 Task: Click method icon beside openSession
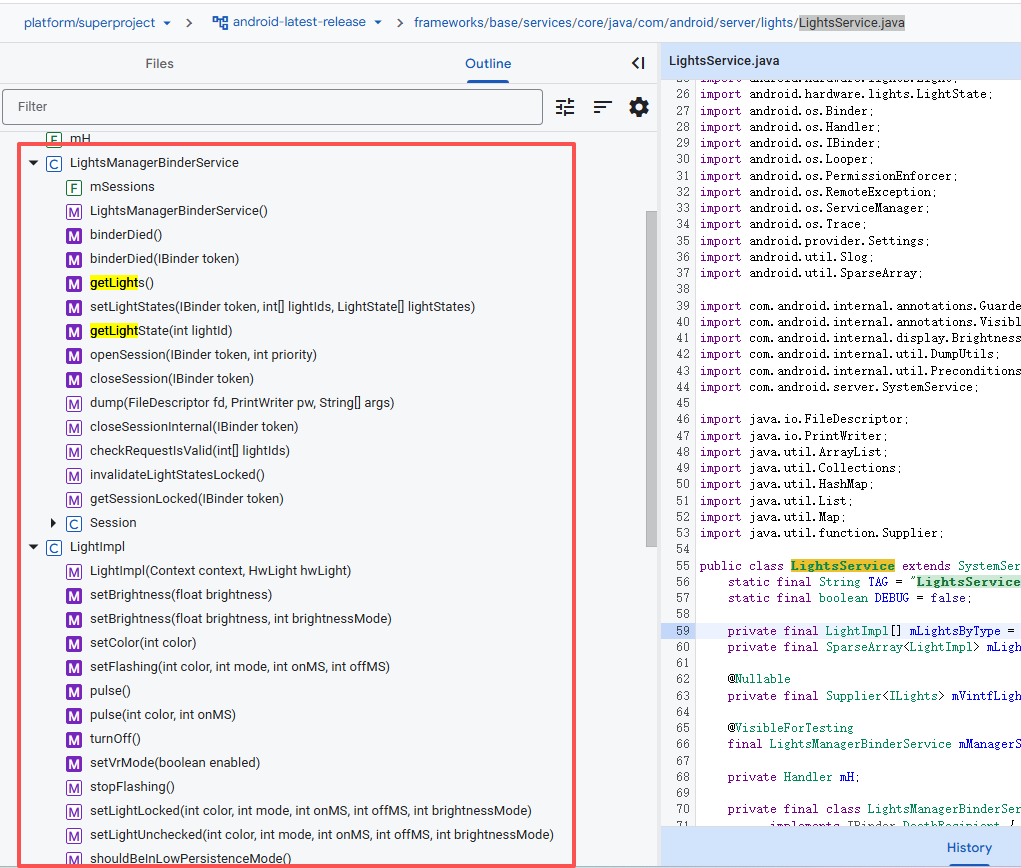(x=74, y=356)
